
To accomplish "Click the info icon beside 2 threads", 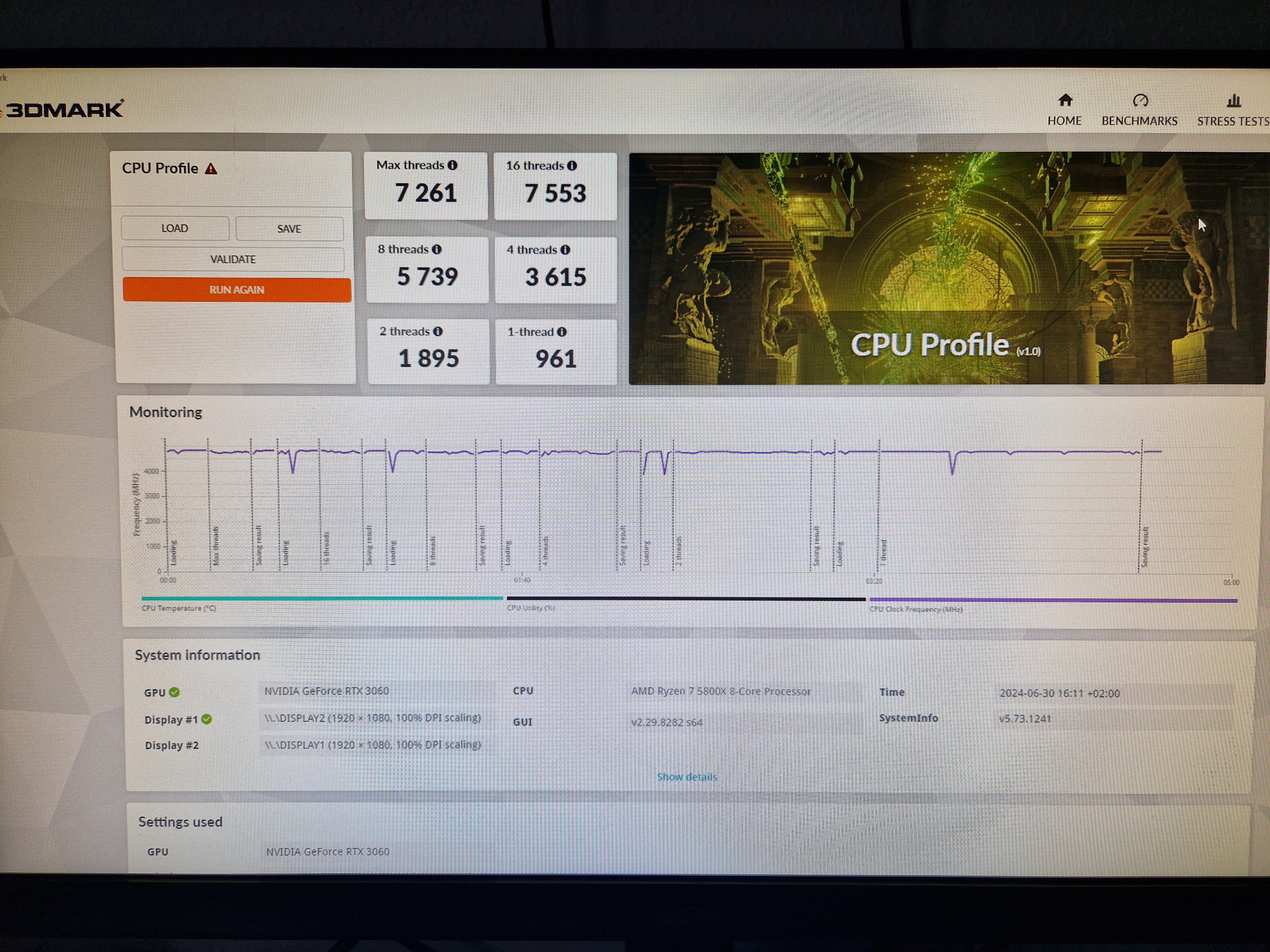I will click(438, 332).
